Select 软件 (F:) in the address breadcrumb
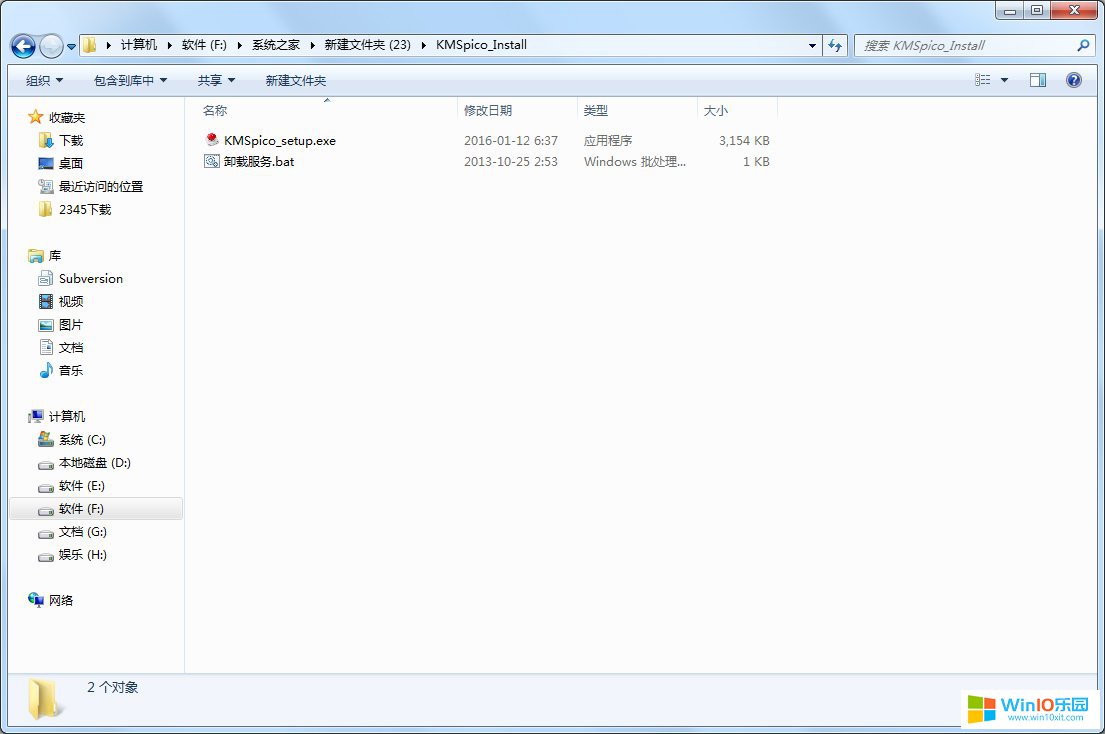 [x=204, y=44]
